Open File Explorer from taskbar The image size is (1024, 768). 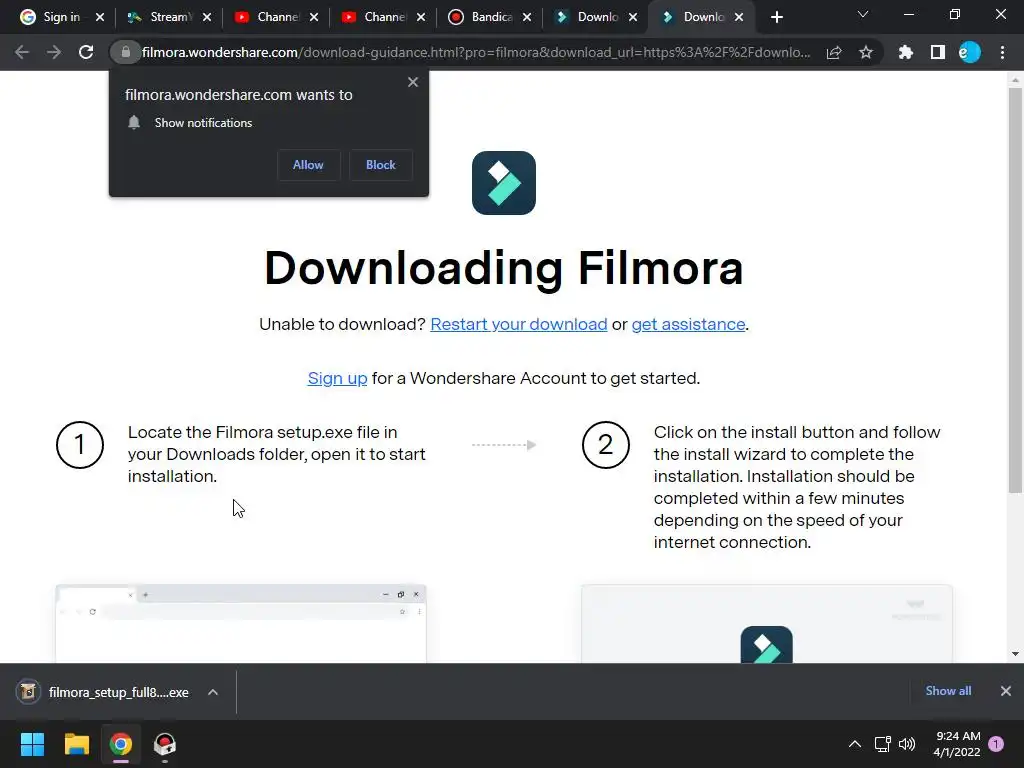76,744
